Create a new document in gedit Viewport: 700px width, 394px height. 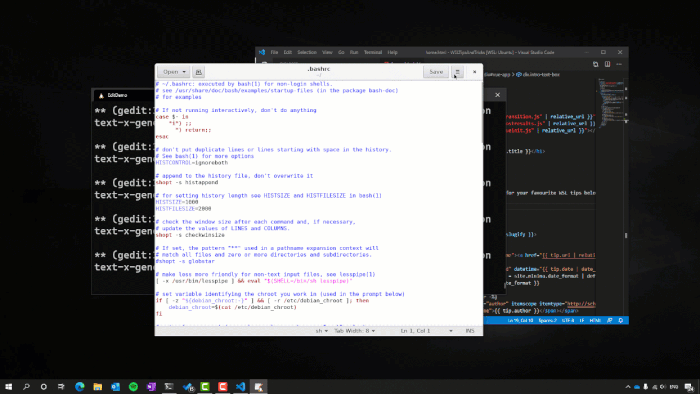point(199,72)
